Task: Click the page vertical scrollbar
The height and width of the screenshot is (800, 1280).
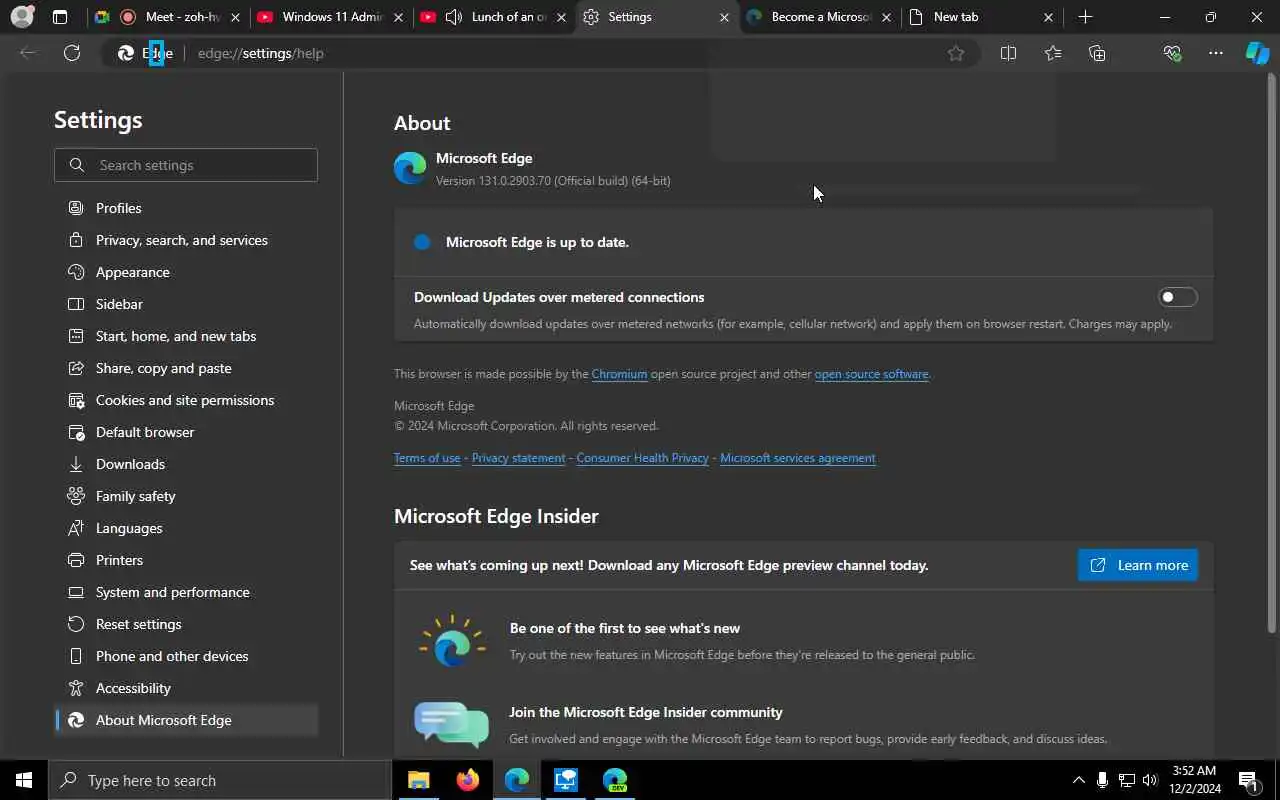Action: [1272, 352]
